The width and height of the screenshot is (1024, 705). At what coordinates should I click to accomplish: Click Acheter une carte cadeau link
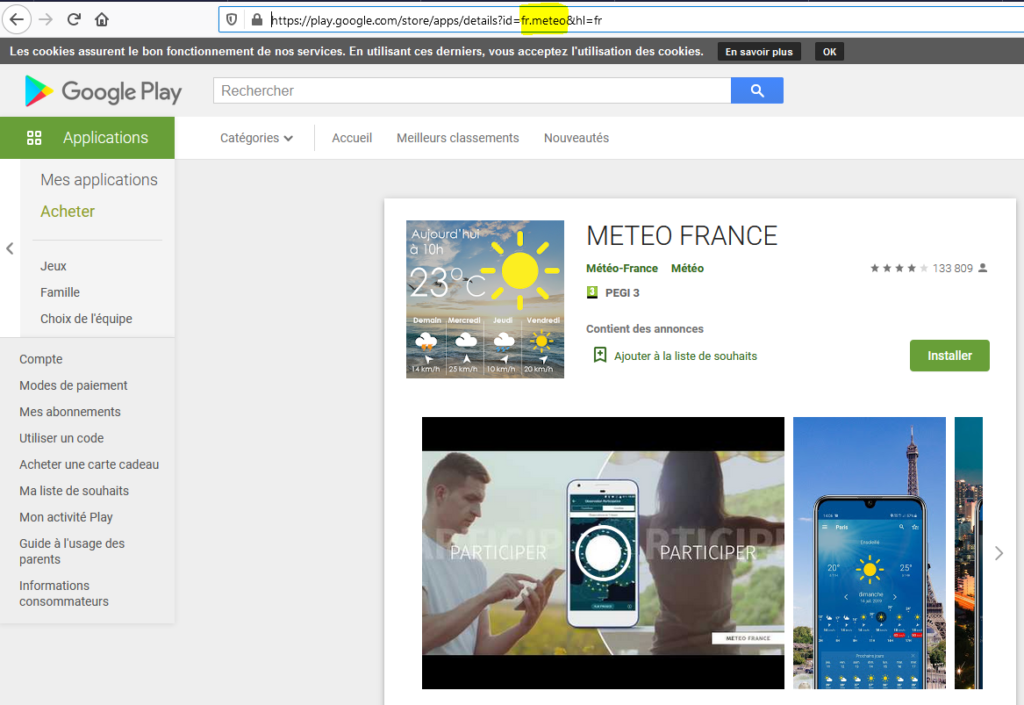(89, 464)
